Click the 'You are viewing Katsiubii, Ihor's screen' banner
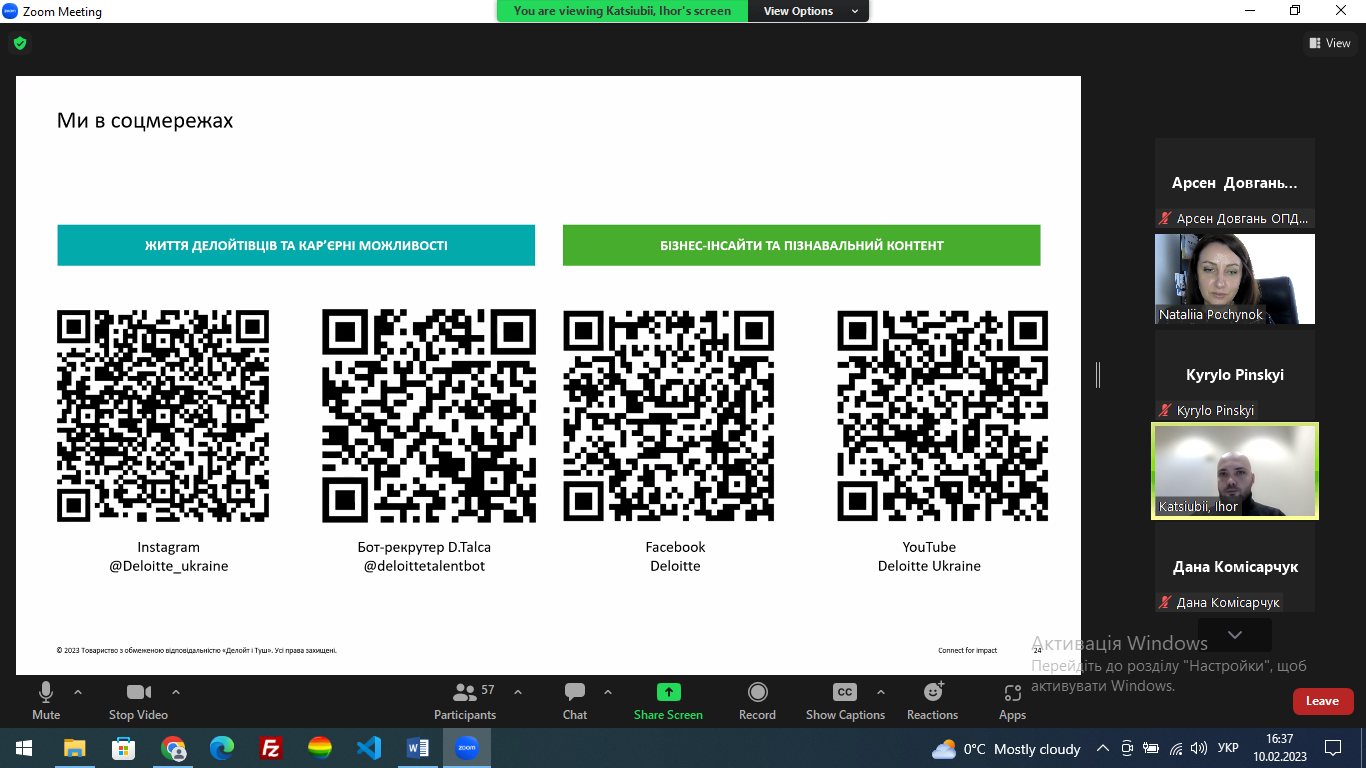Screen dimensions: 1366x768 pyautogui.click(x=622, y=11)
